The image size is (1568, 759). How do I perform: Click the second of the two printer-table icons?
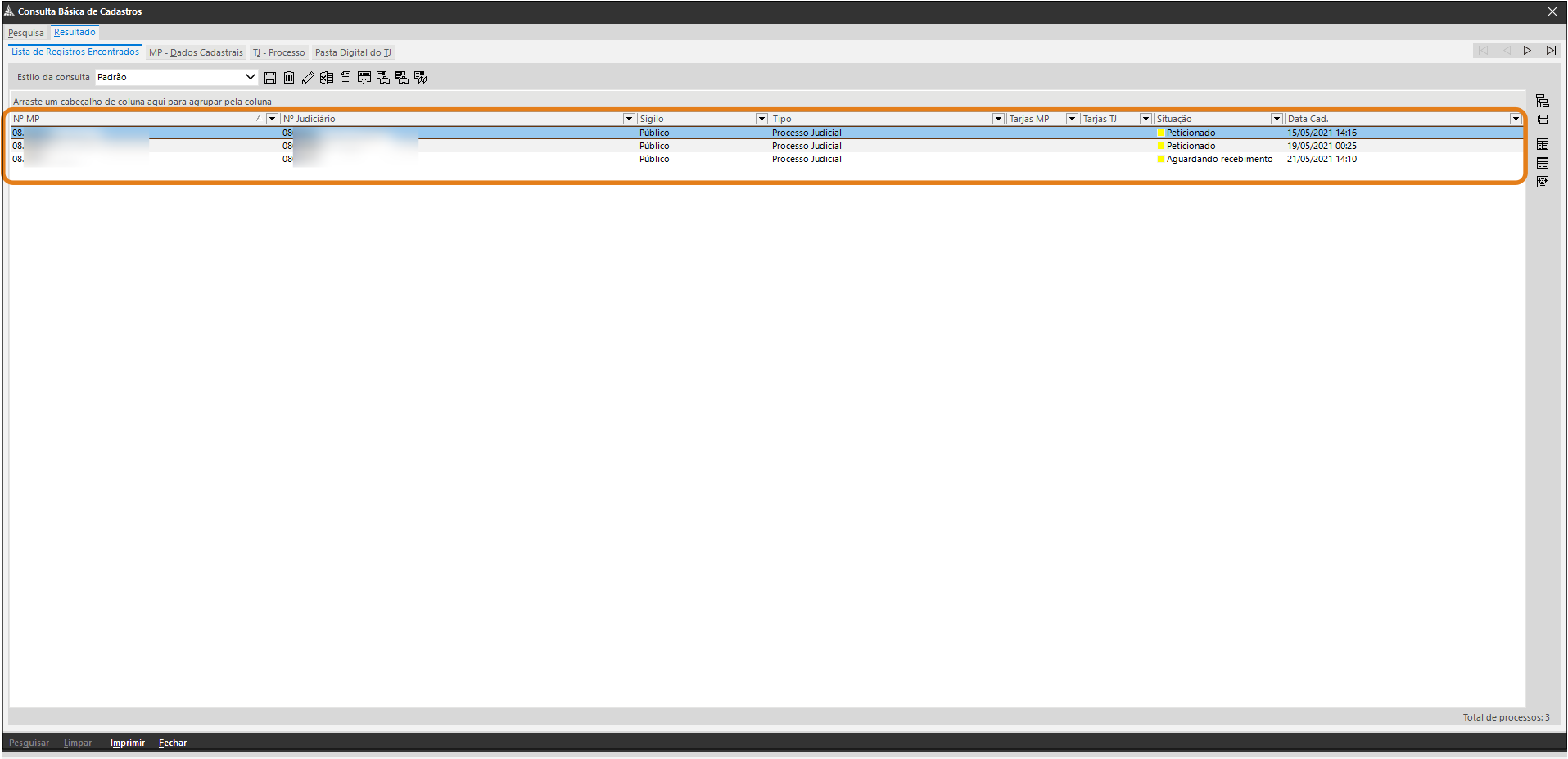(x=402, y=78)
